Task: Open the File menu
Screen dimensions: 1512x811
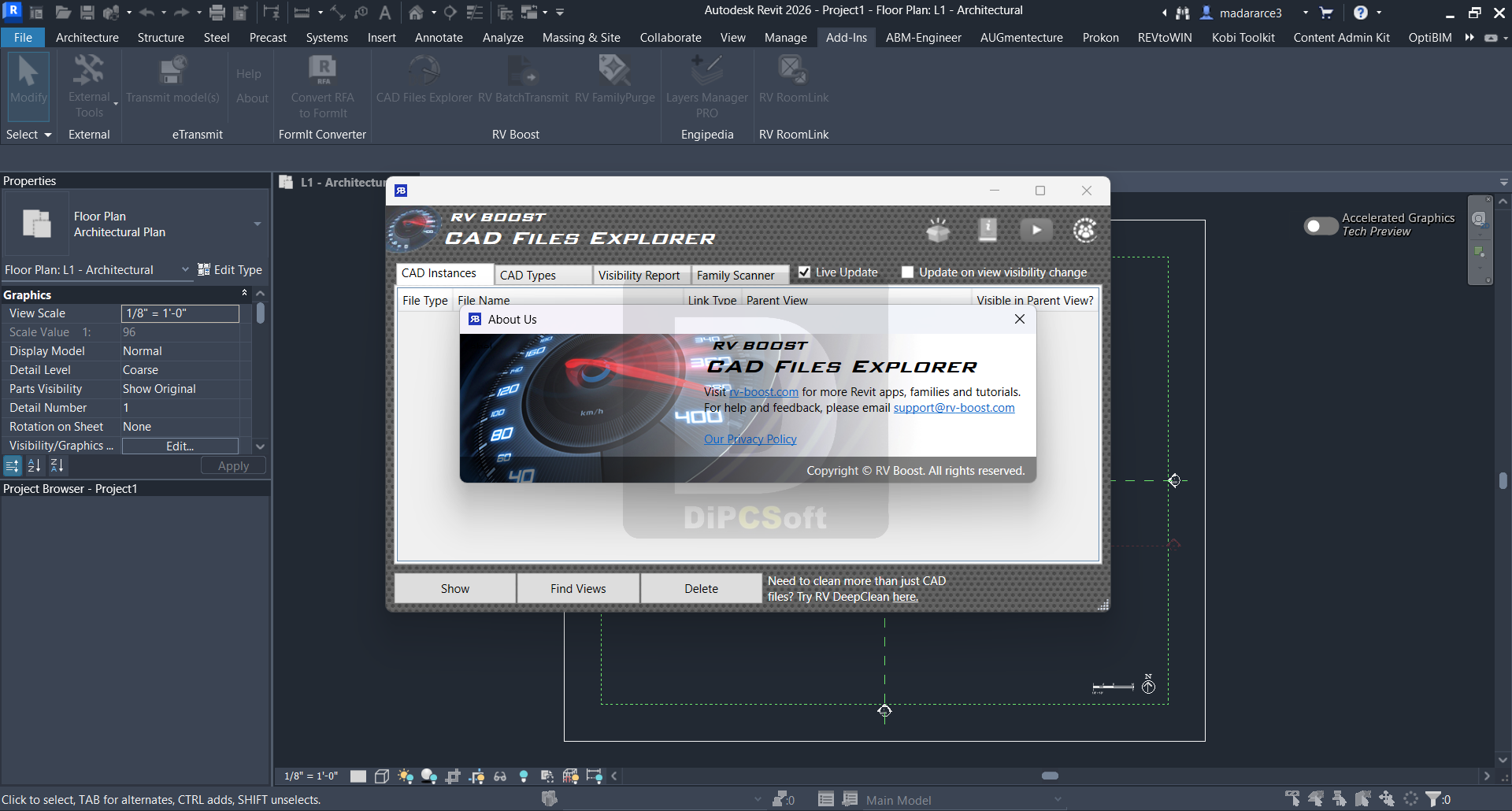Action: 23,37
